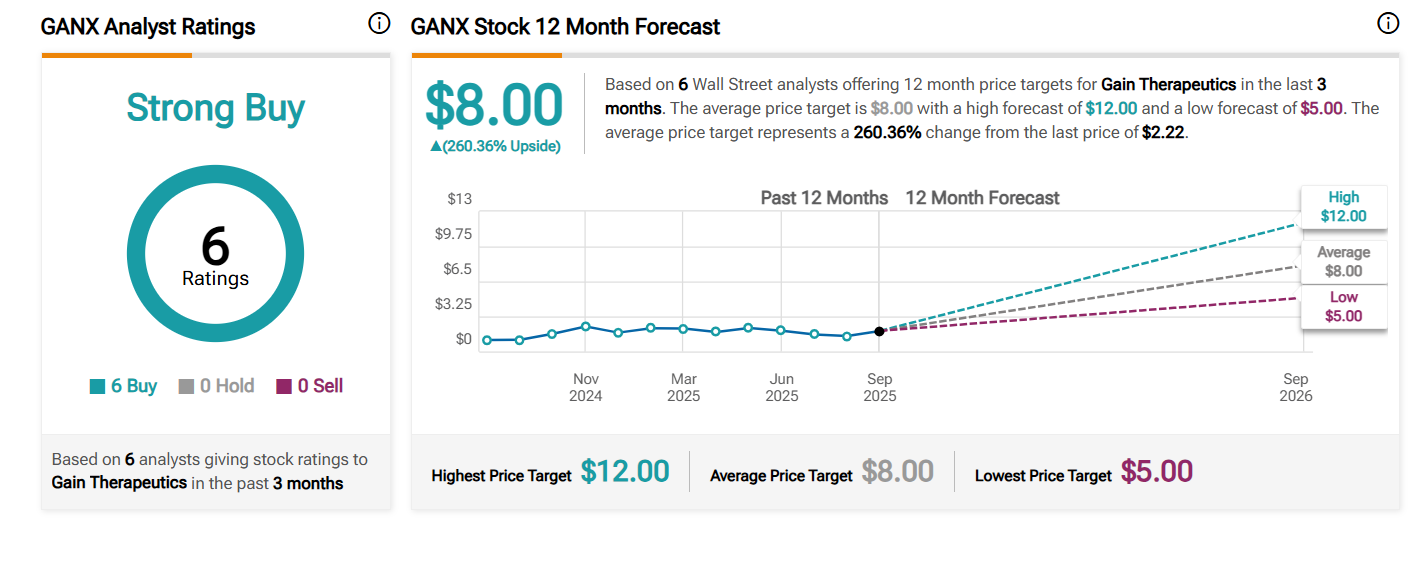Viewport: 1408px width, 562px height.
Task: Click the Average $8.00 forecast label
Action: tap(1343, 262)
